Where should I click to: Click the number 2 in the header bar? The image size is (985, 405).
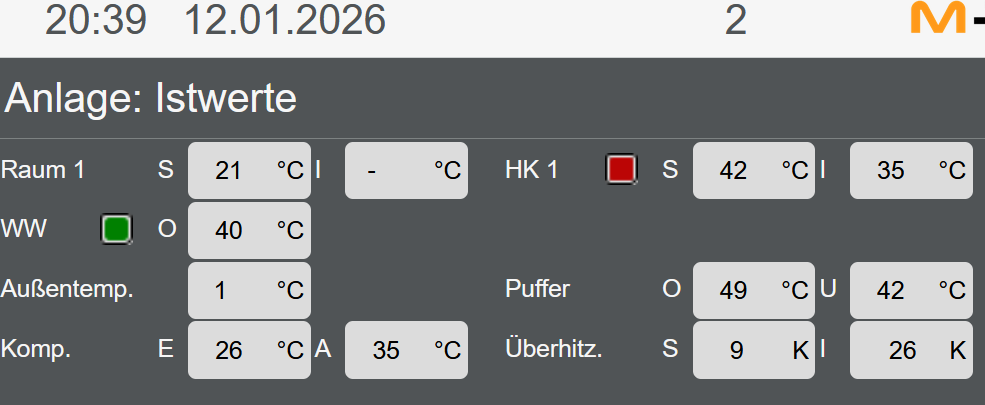point(735,20)
